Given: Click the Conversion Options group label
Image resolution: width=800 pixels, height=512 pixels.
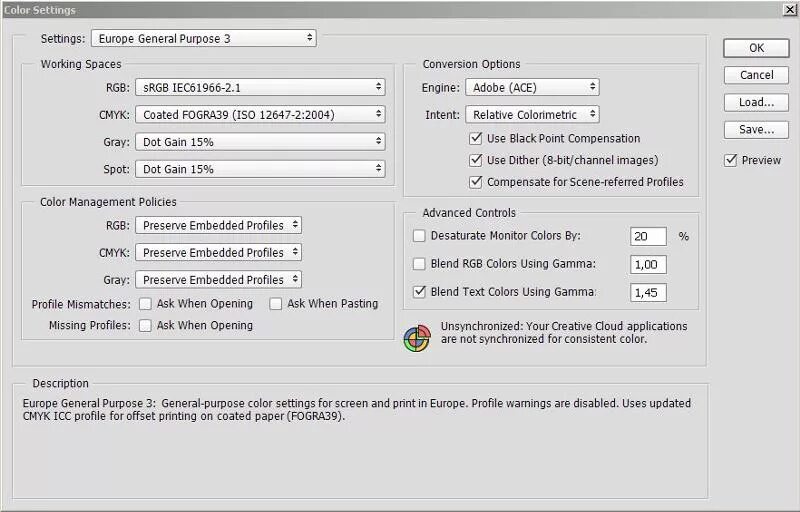Looking at the screenshot, I should tap(471, 64).
